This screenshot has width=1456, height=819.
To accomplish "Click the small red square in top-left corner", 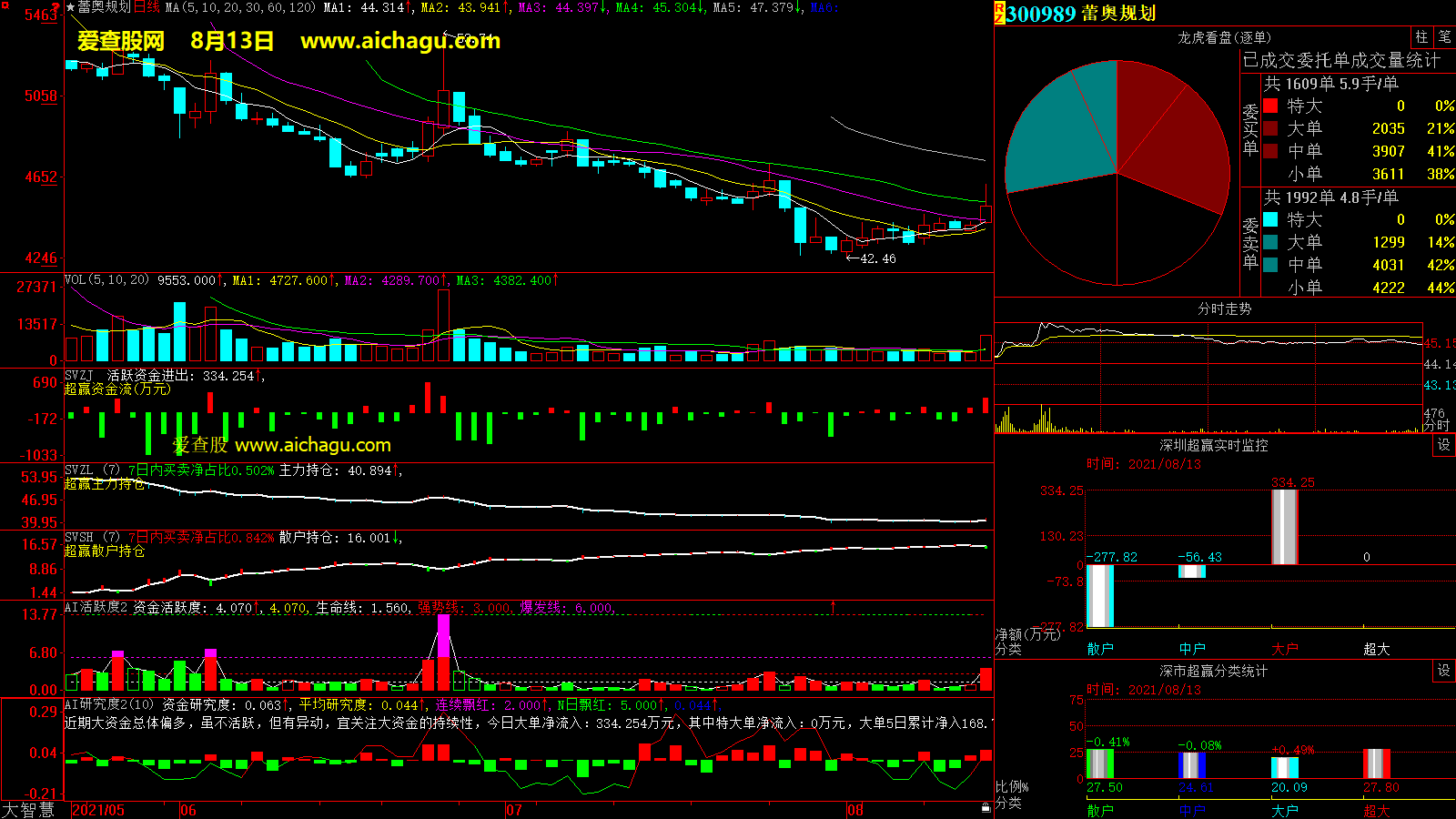I will [5, 5].
